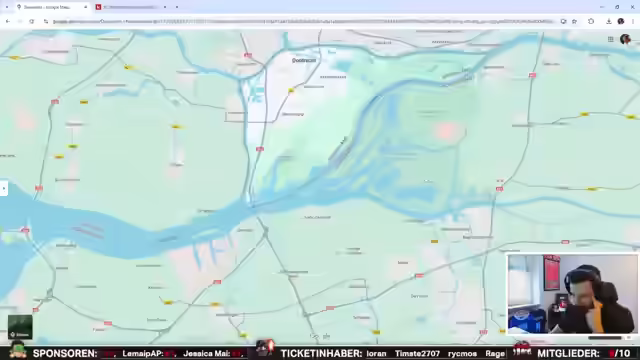Open site information icon beside the URL
640x360 pixels.
click(x=46, y=21)
